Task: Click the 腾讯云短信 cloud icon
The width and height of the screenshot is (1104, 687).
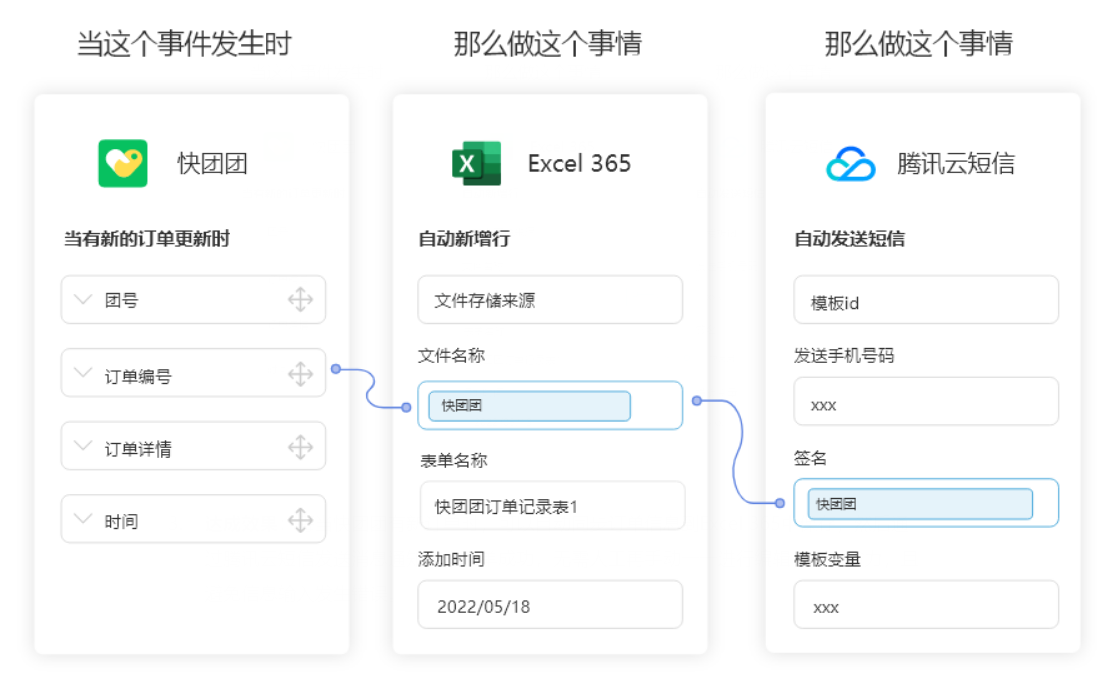Action: pos(851,164)
